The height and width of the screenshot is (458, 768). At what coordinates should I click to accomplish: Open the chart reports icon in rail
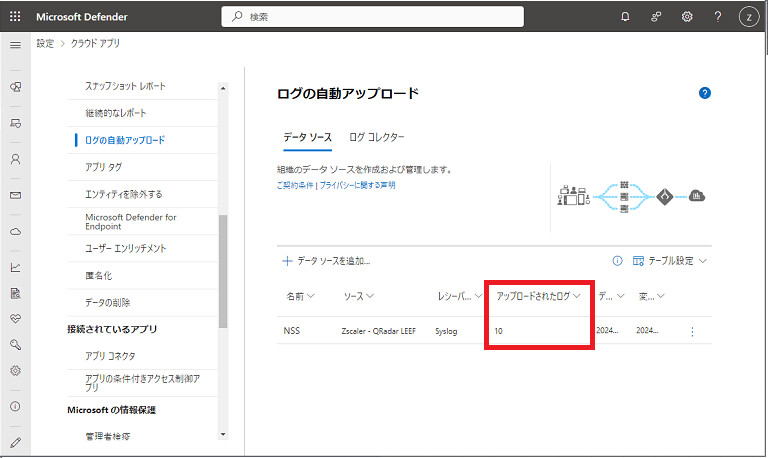pos(16,267)
